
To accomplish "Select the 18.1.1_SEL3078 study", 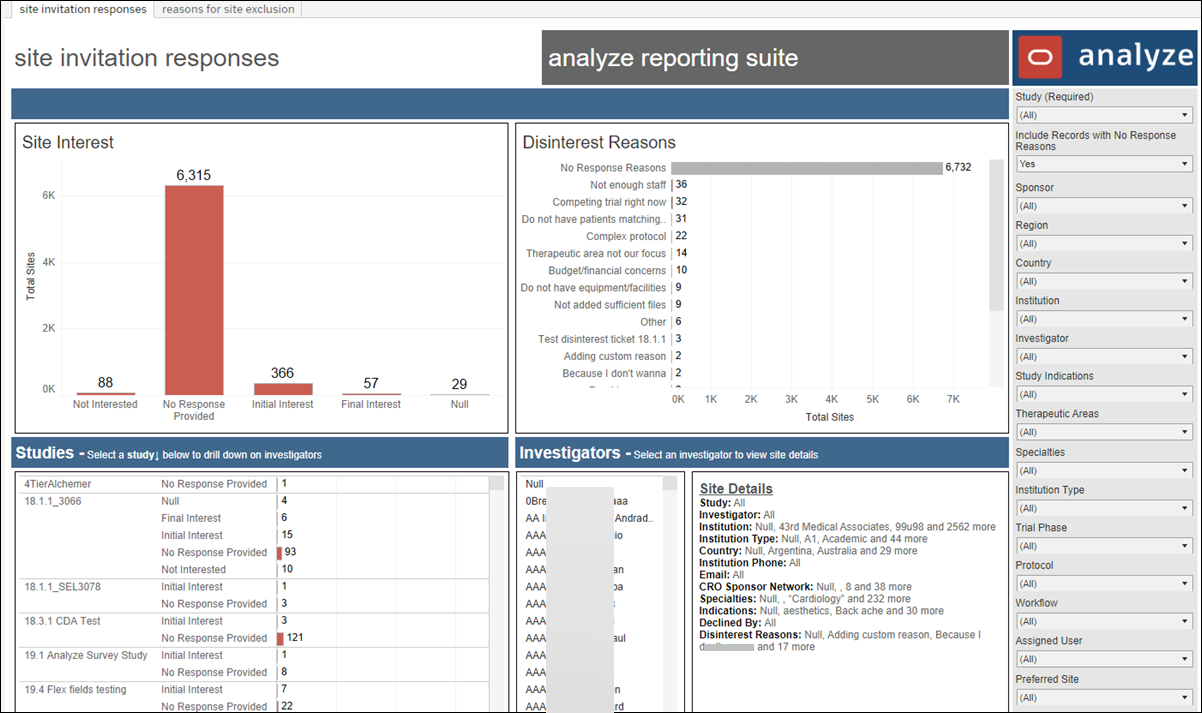I will pos(63,587).
